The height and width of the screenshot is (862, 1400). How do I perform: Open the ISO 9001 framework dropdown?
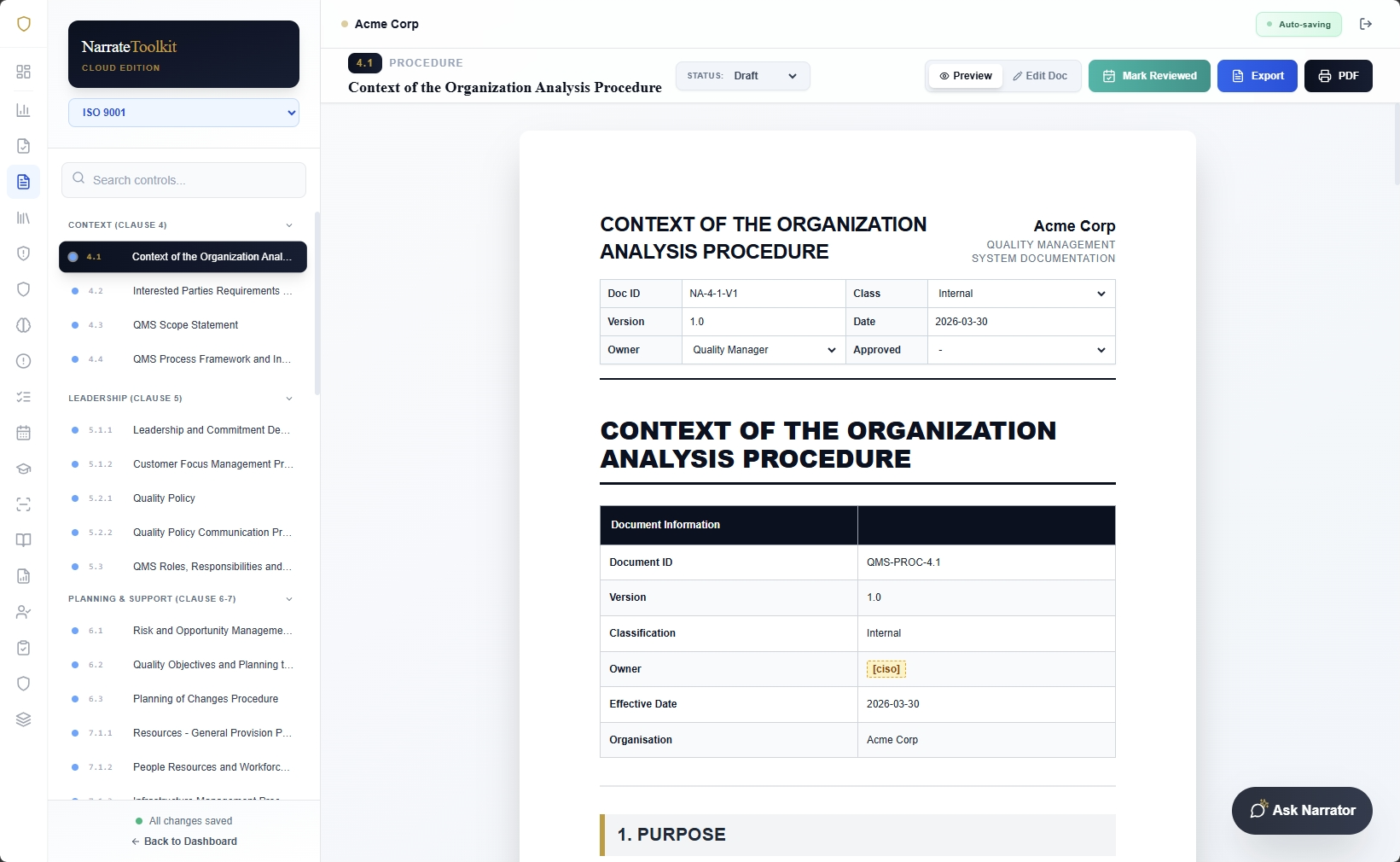pos(183,112)
